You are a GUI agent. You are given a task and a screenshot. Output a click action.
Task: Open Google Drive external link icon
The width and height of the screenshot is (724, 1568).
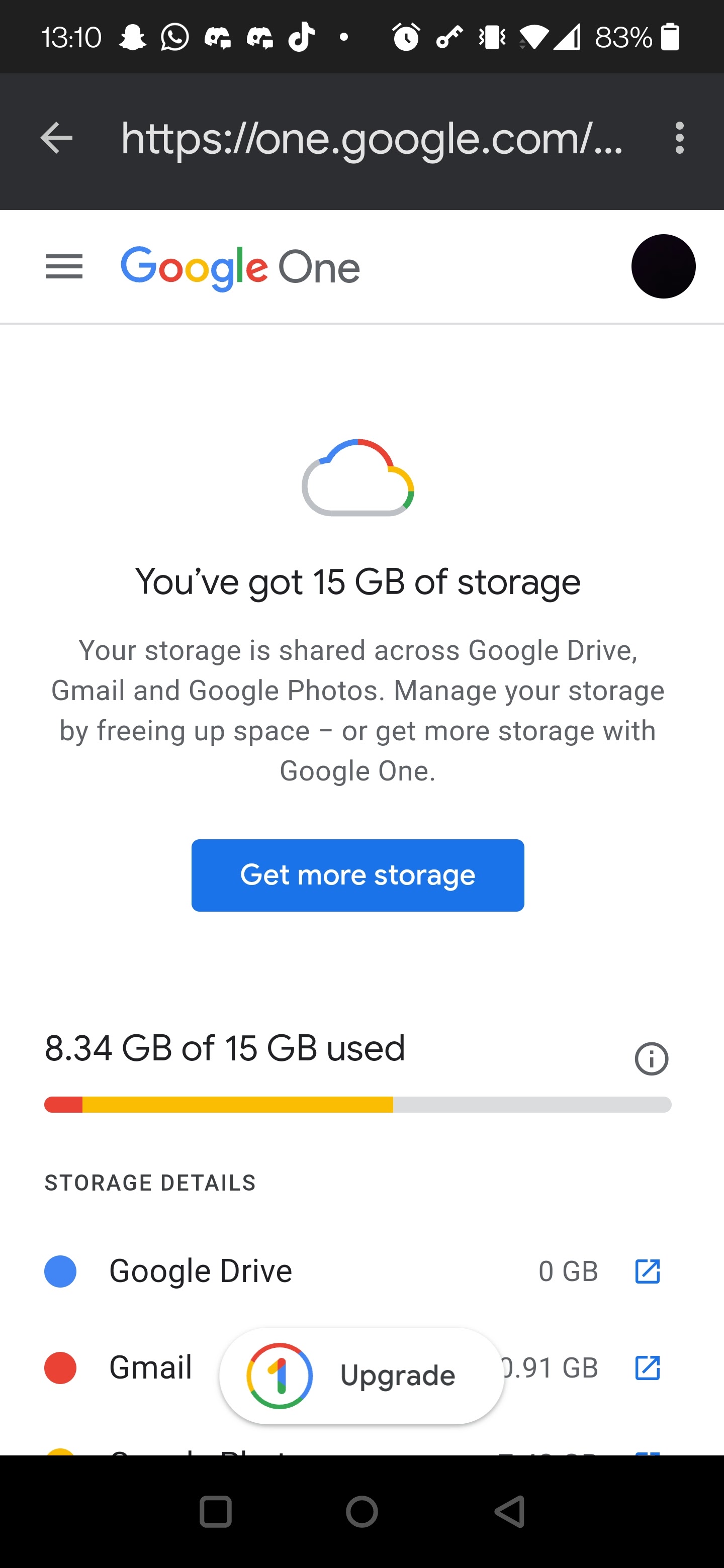(x=647, y=1271)
